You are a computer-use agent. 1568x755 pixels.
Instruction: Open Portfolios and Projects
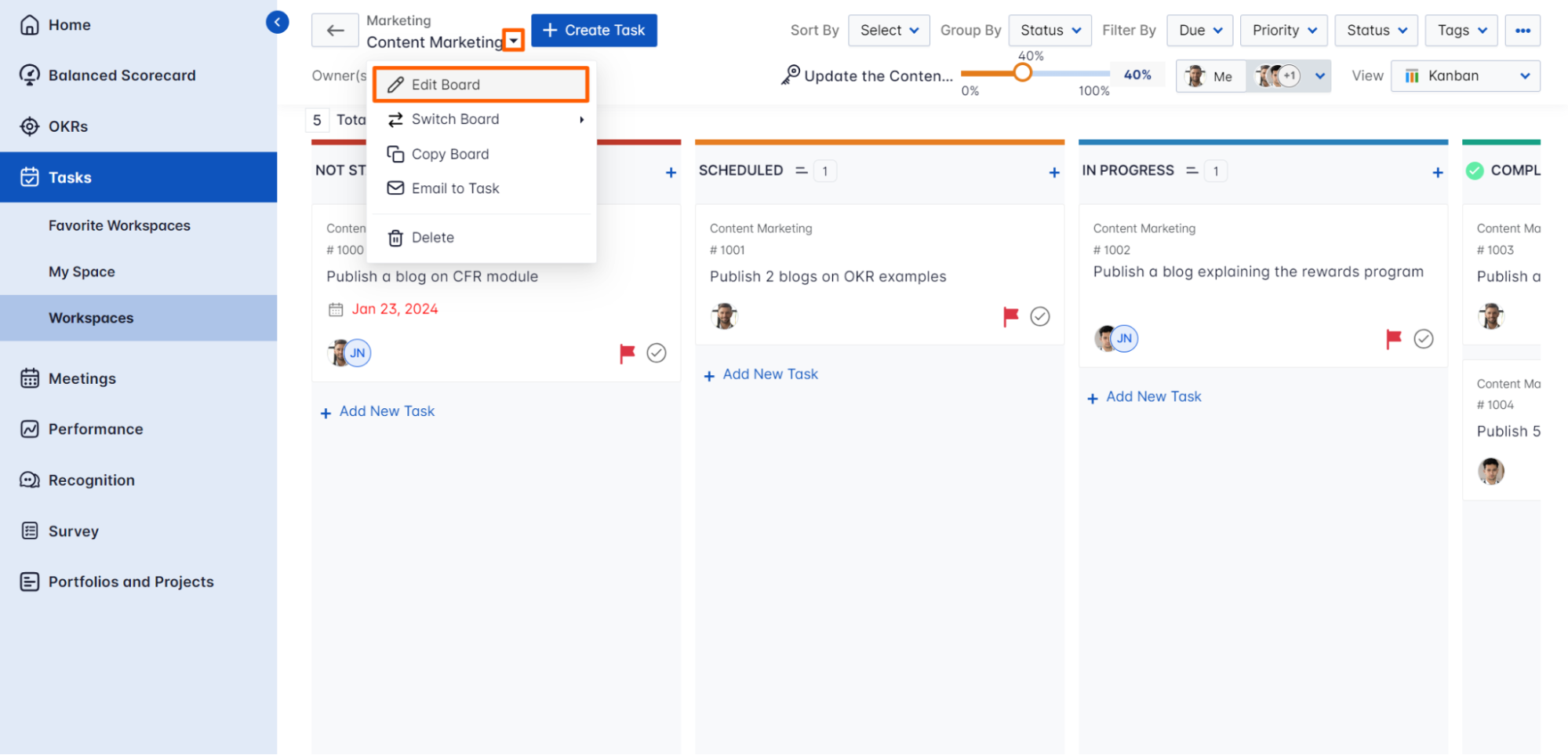pos(130,582)
